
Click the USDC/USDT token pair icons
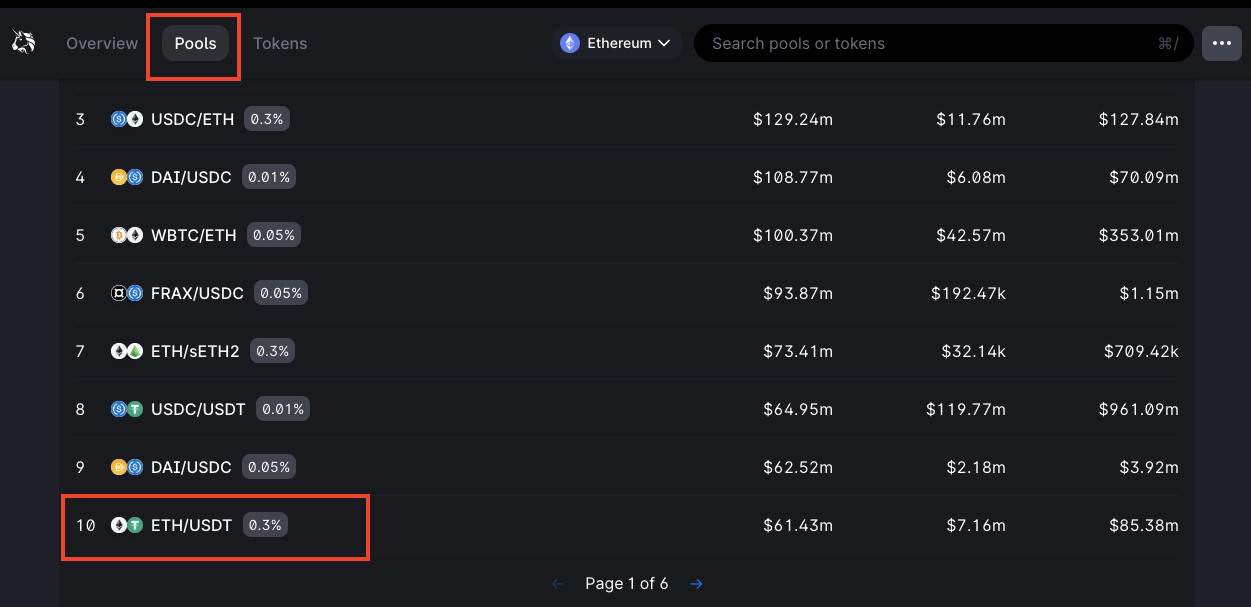[127, 409]
